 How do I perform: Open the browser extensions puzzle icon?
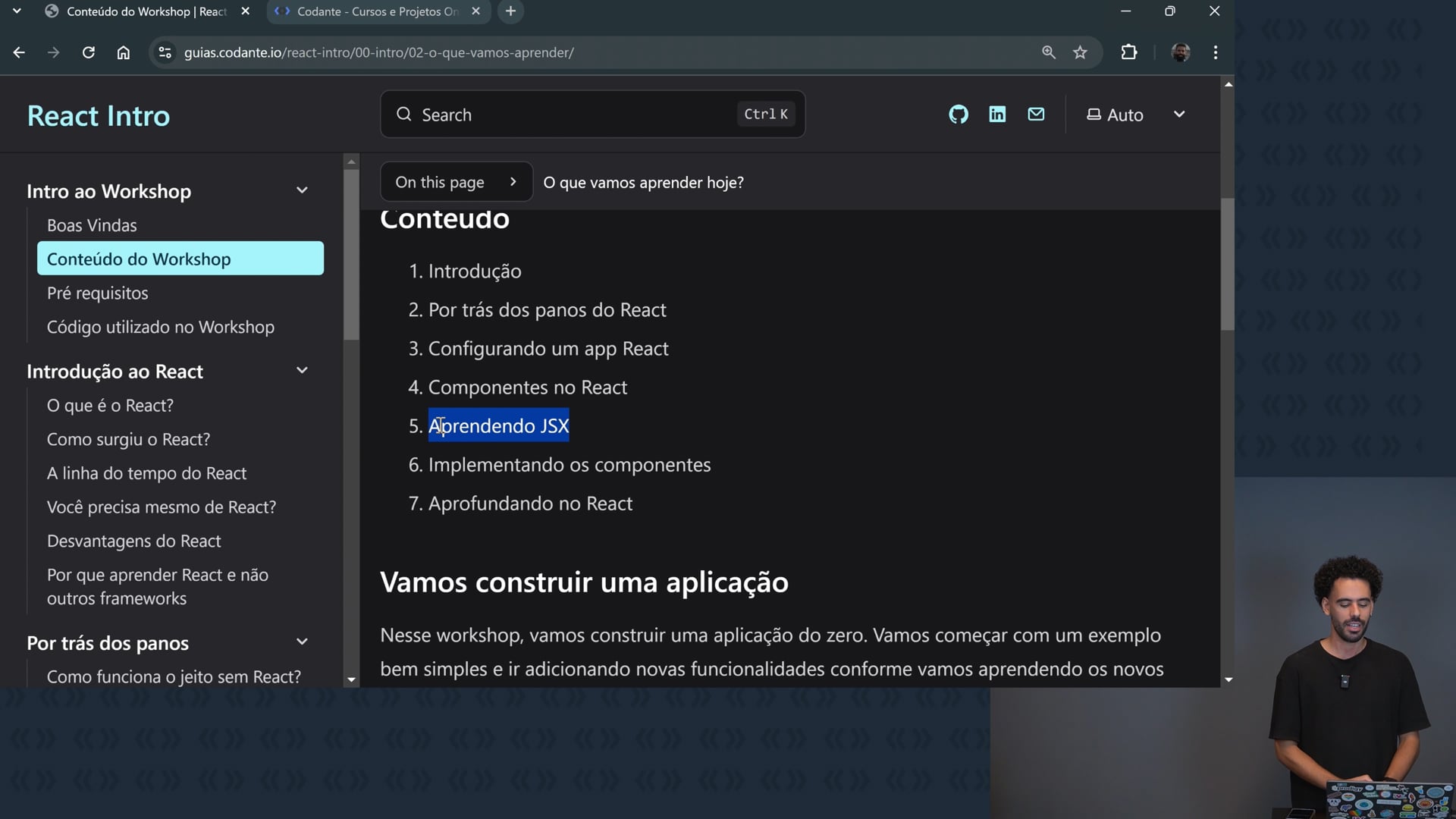[1128, 52]
